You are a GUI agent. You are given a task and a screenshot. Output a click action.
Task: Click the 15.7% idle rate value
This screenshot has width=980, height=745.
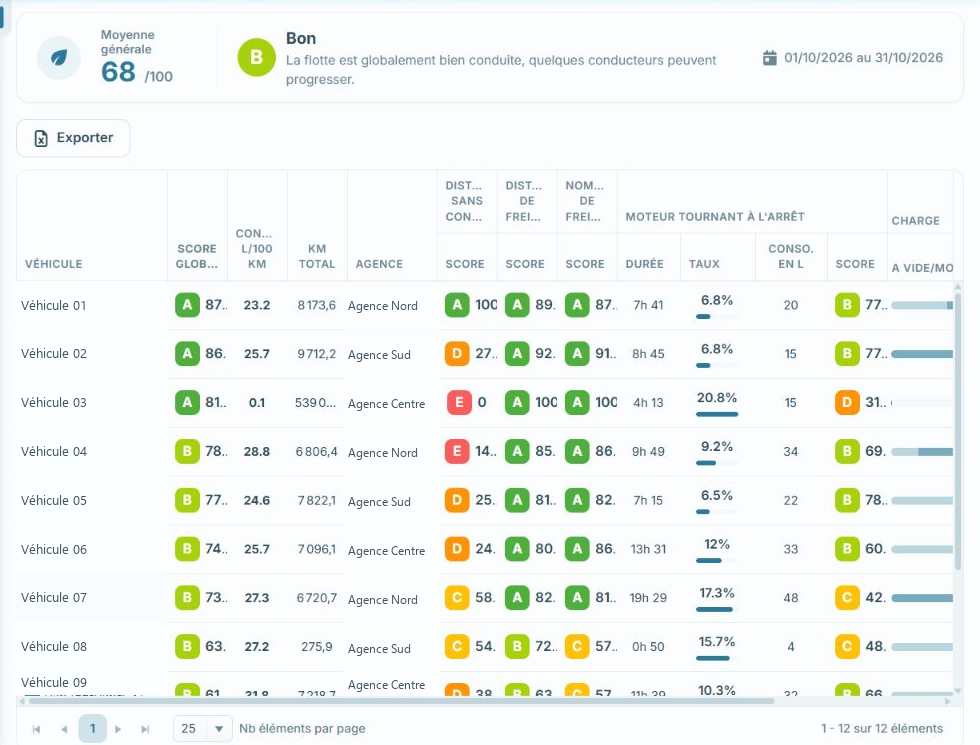click(x=717, y=641)
